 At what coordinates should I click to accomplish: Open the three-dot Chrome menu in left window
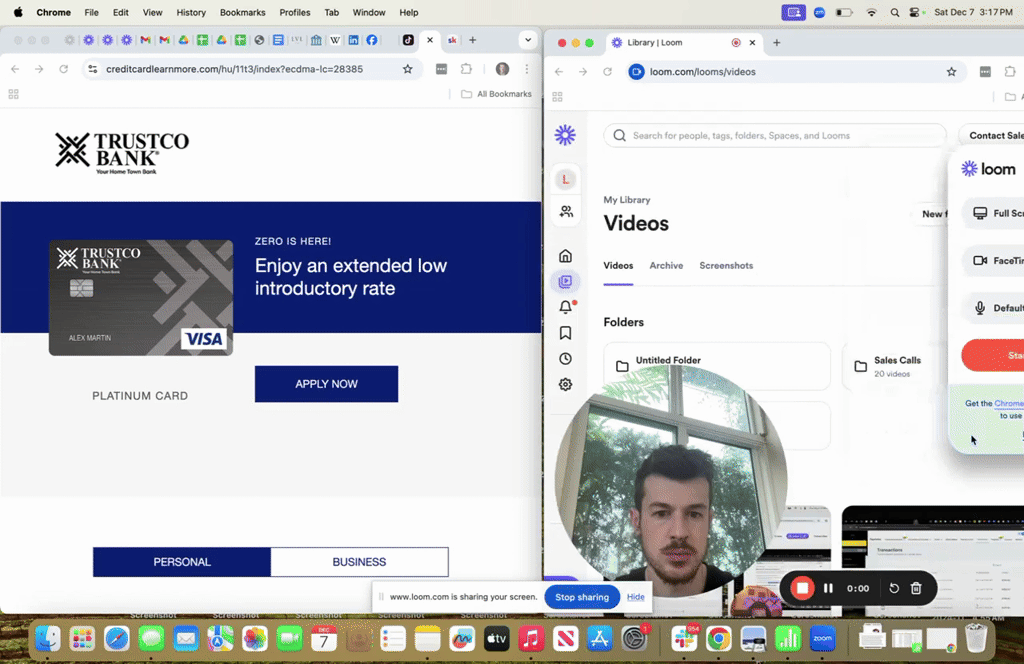coord(526,69)
